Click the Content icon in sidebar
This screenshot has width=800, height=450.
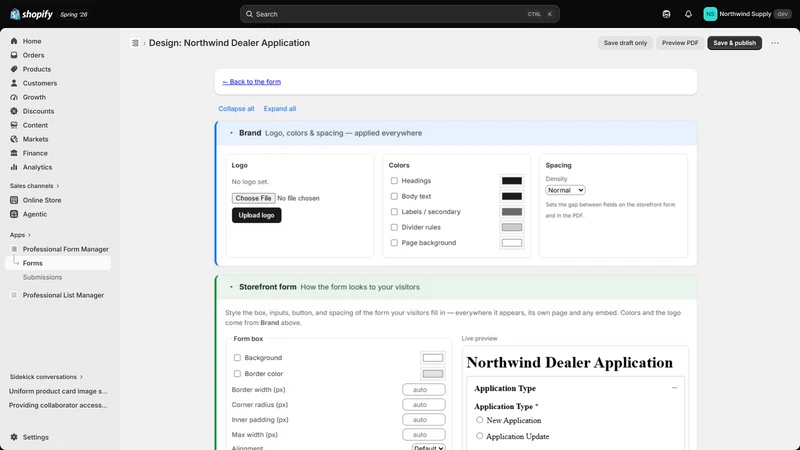click(14, 125)
